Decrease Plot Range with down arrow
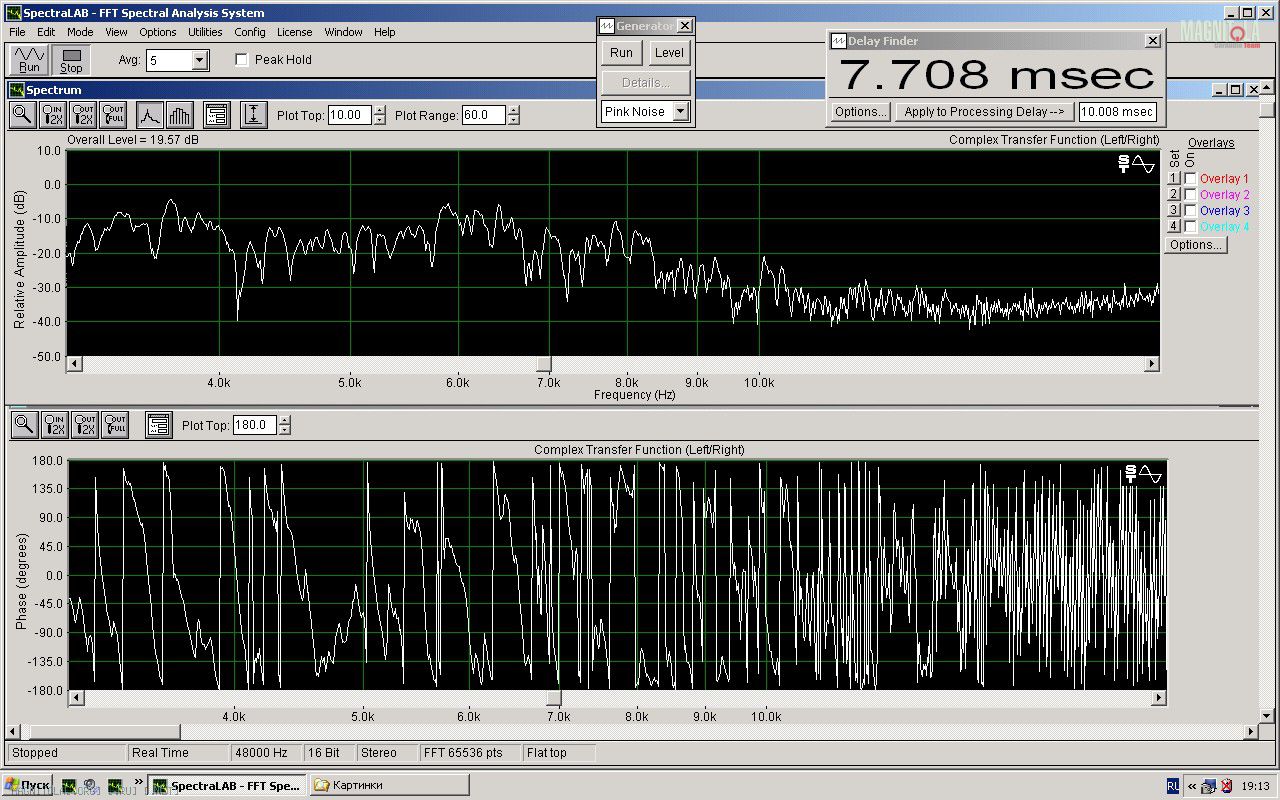1280x800 pixels. (x=513, y=120)
